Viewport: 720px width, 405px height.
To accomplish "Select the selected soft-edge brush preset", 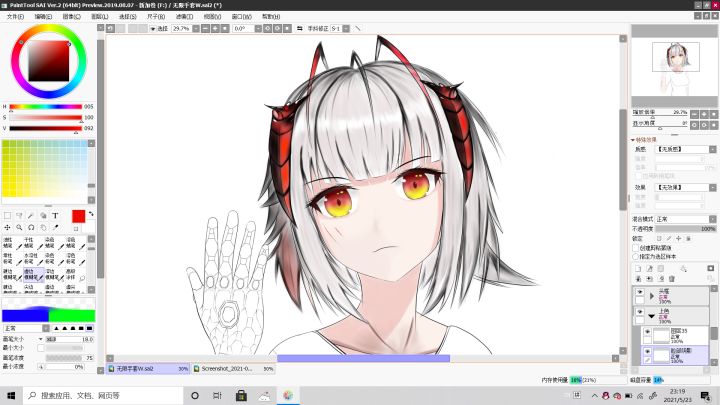I will (x=34, y=274).
